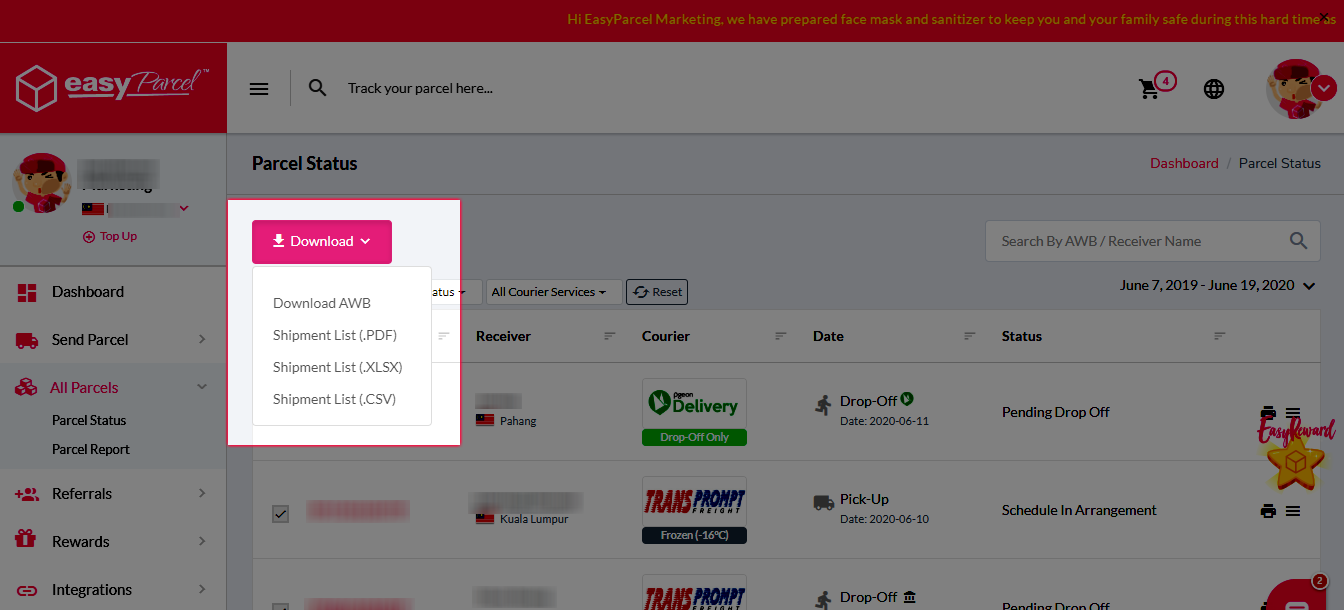The height and width of the screenshot is (610, 1344).
Task: Click the Status column filter icon
Action: [1219, 336]
